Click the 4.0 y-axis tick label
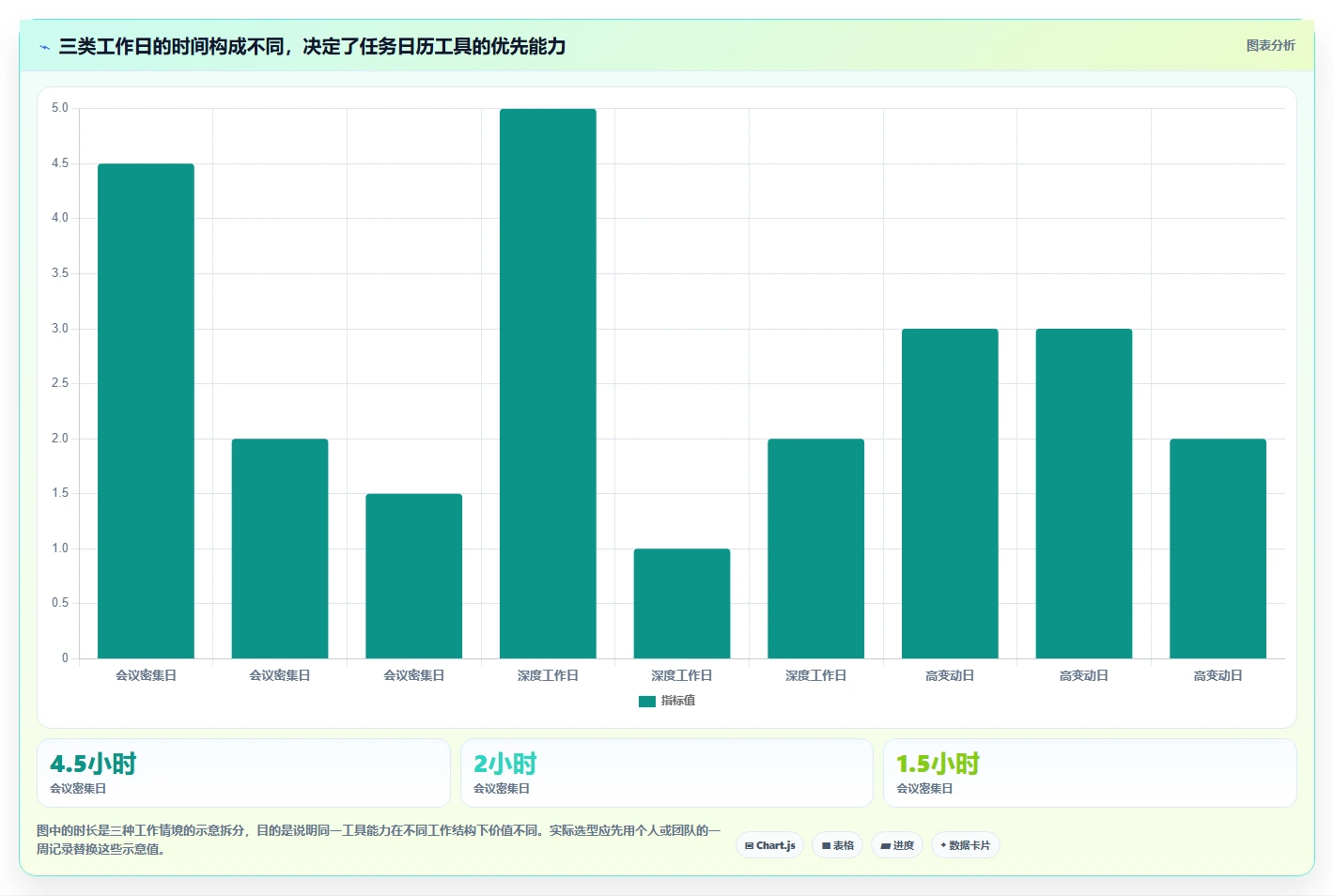 (x=60, y=218)
